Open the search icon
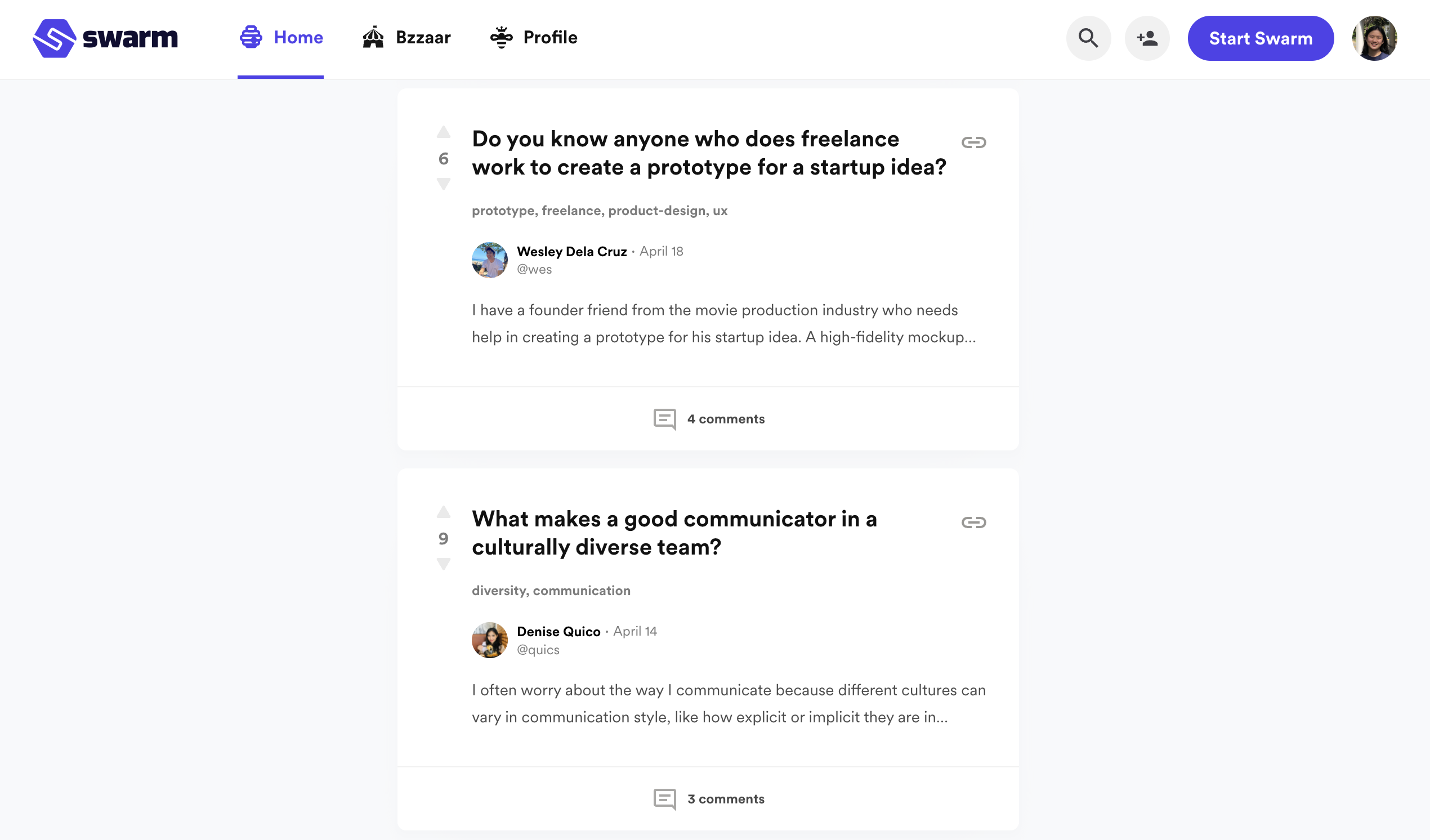Screen dimensions: 1430x840 click(x=1088, y=38)
